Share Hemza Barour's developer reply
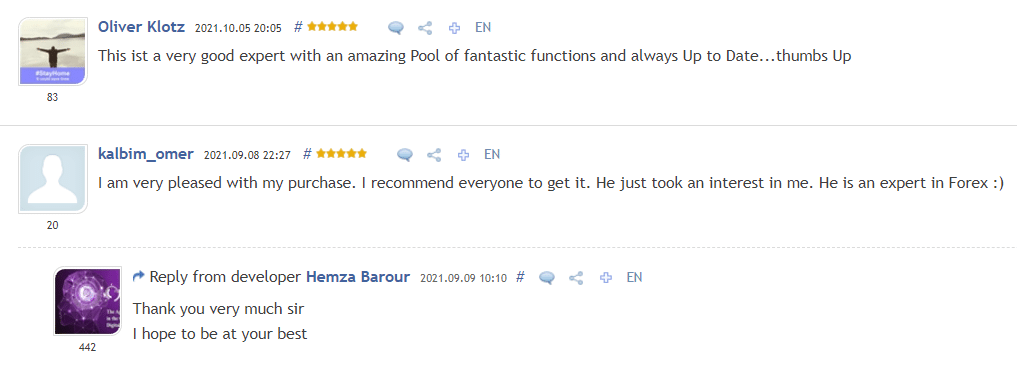Viewport: 1017px width, 366px height. (x=576, y=278)
